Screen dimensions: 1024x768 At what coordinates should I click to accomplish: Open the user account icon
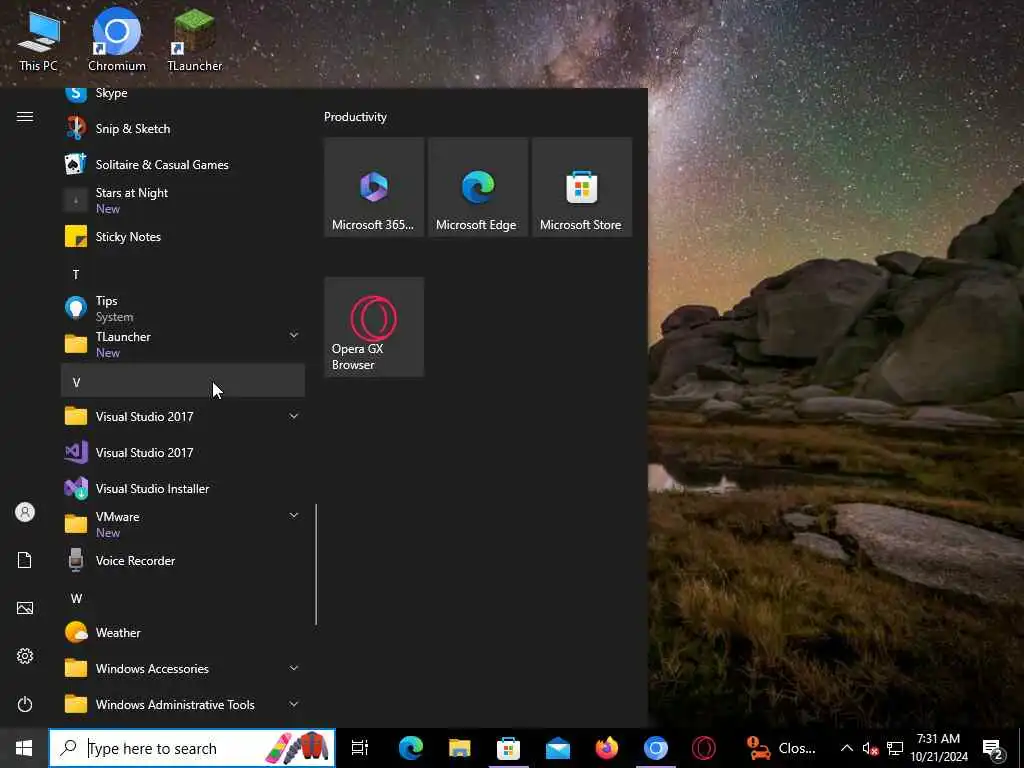coord(25,512)
